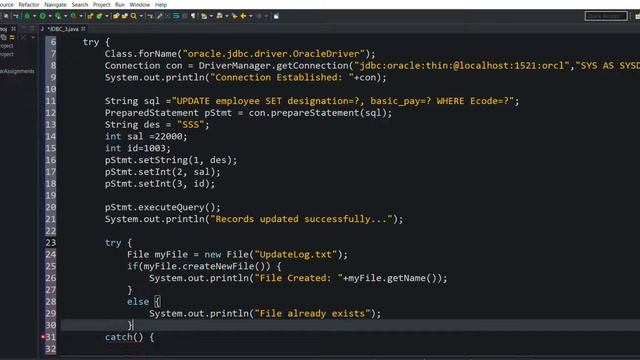Image resolution: width=640 pixels, height=360 pixels.
Task: Click the 'File already exists' string
Action: [312, 313]
